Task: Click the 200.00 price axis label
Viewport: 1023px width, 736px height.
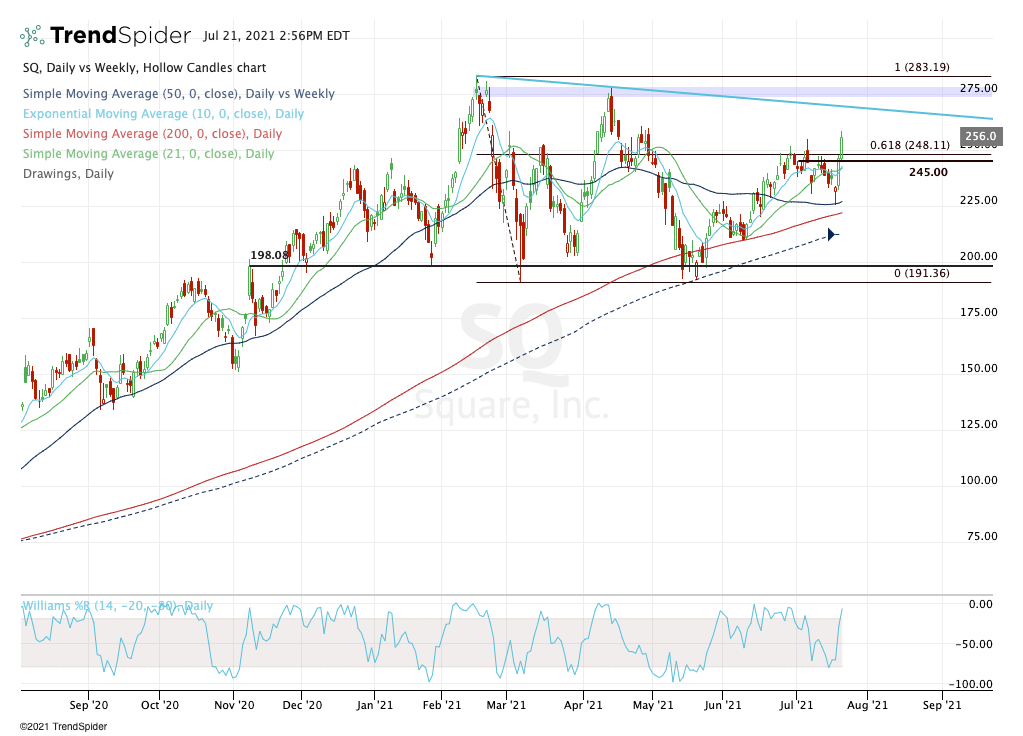Action: (979, 256)
